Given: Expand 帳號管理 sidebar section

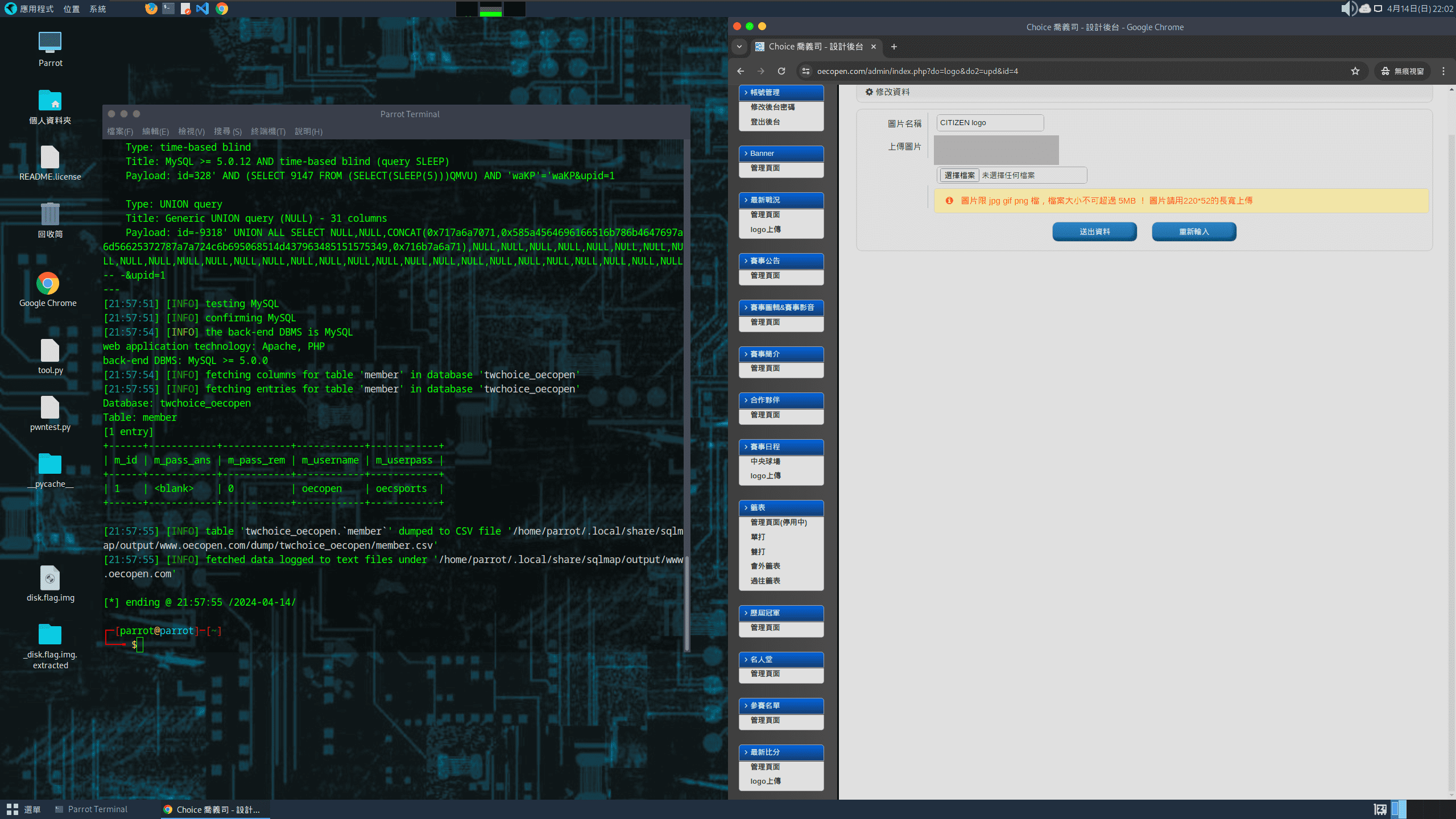Looking at the screenshot, I should coord(781,92).
